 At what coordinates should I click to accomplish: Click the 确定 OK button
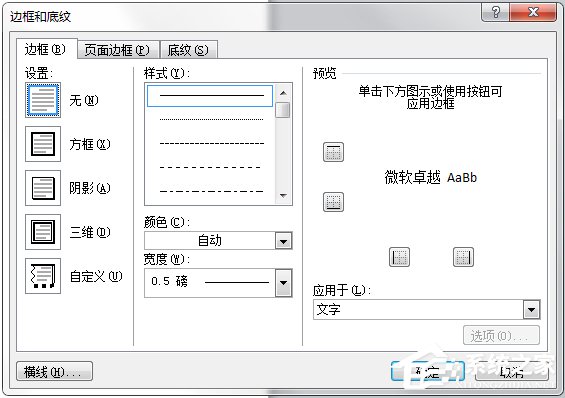(x=427, y=371)
